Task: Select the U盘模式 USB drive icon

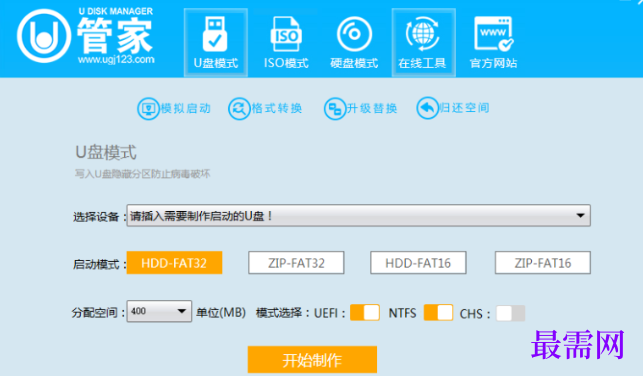Action: (215, 34)
